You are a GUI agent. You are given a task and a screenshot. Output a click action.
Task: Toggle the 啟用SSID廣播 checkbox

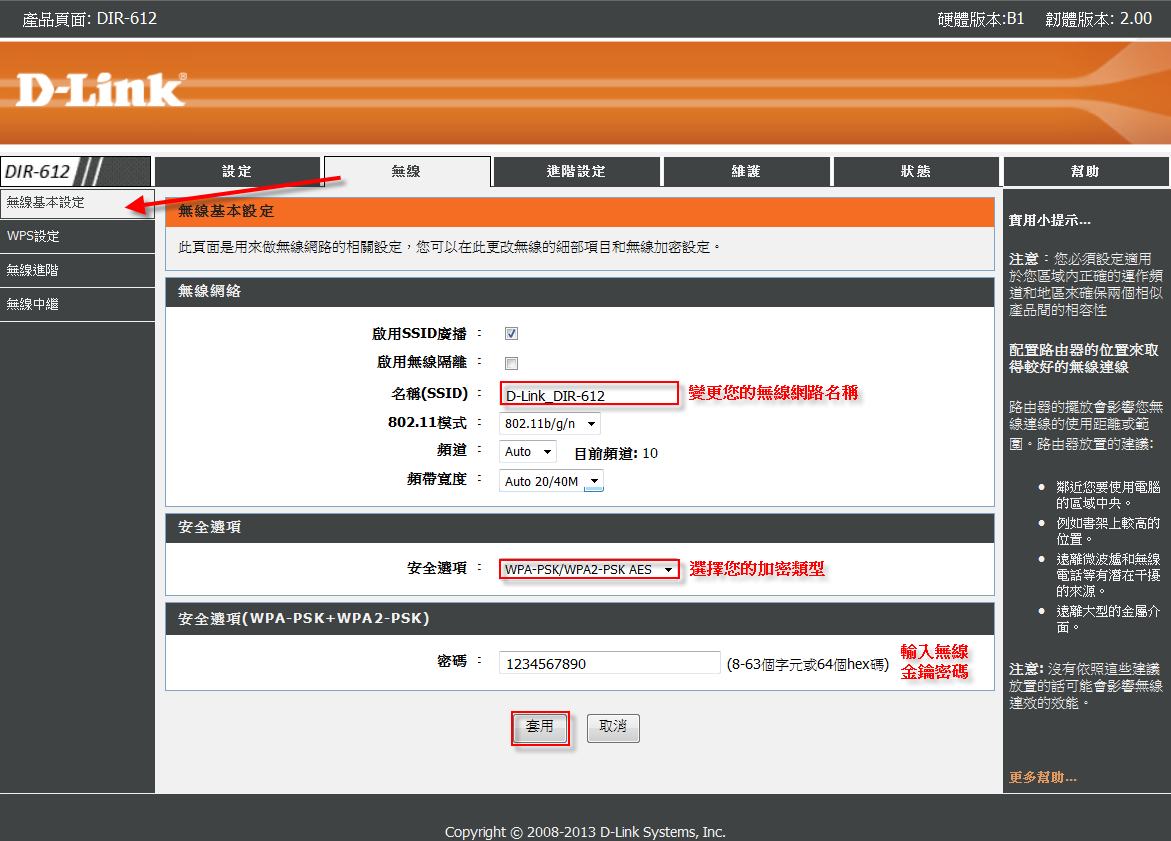tap(512, 333)
